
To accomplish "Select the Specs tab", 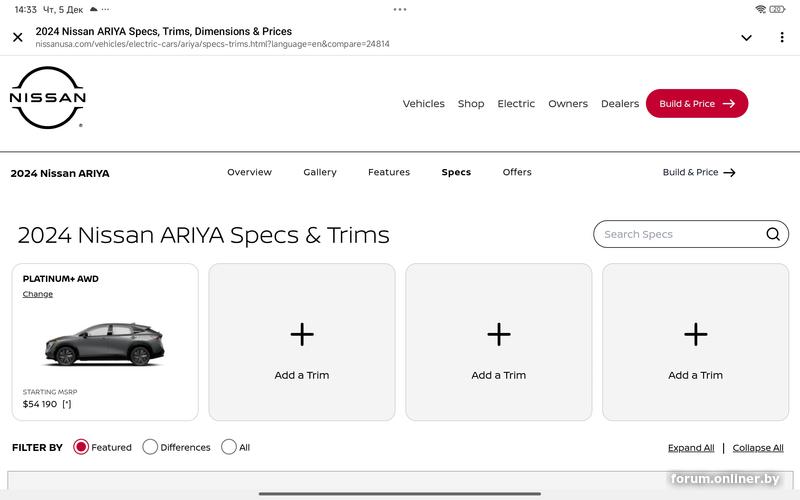I will (456, 172).
